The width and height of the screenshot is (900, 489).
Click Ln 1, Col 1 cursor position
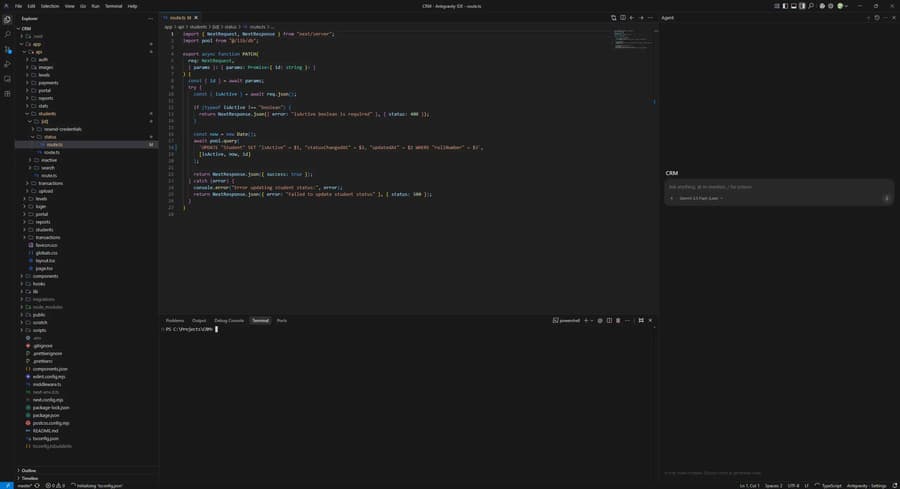749,486
